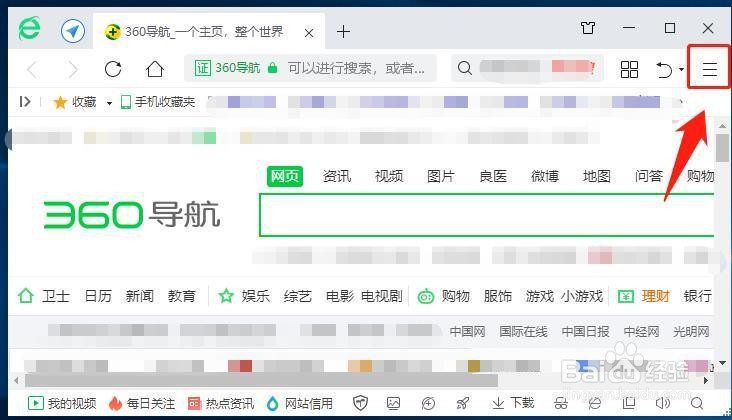Go to the home page icon
The width and height of the screenshot is (732, 420).
155,69
